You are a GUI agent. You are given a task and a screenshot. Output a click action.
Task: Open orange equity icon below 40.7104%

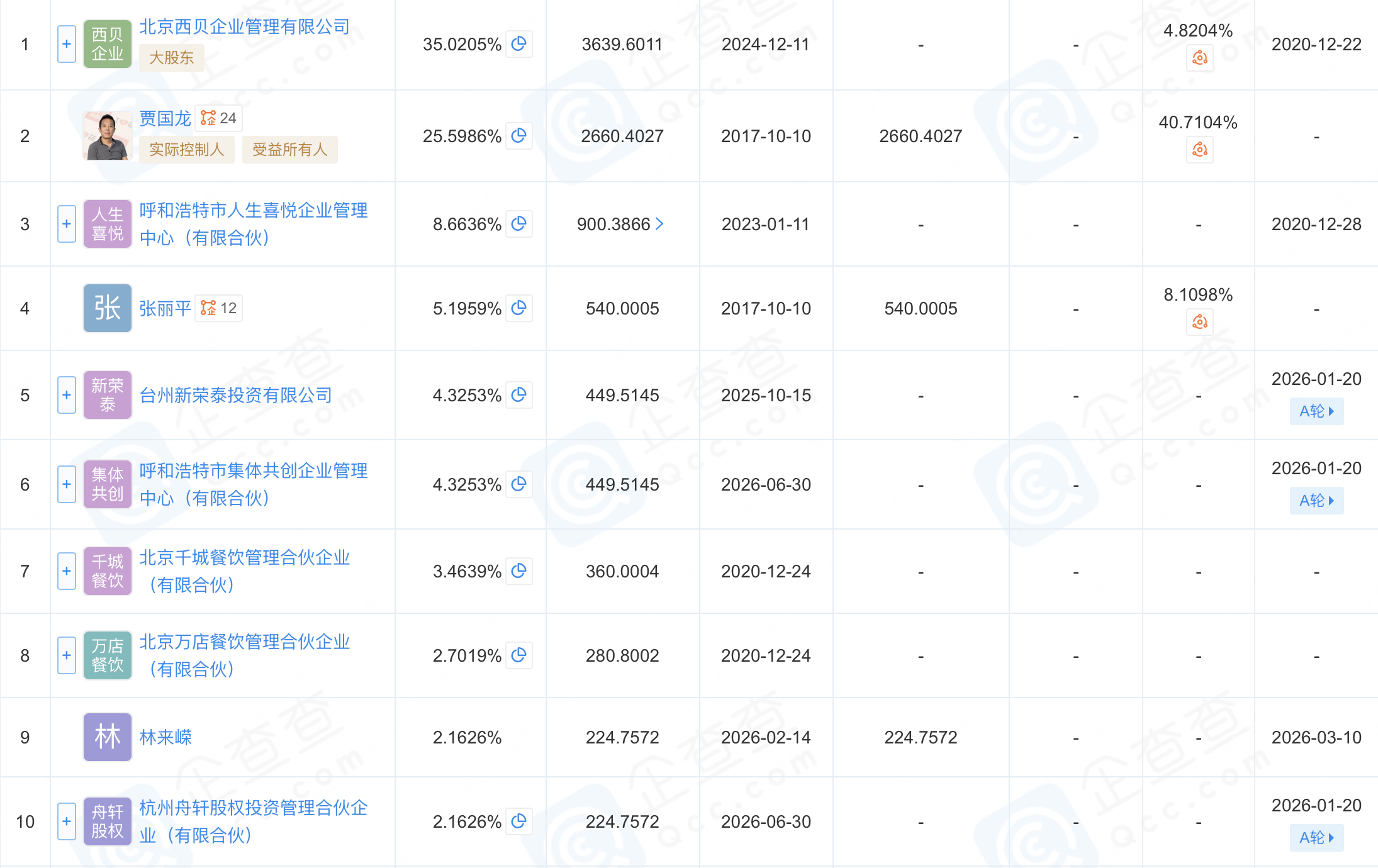[1199, 150]
